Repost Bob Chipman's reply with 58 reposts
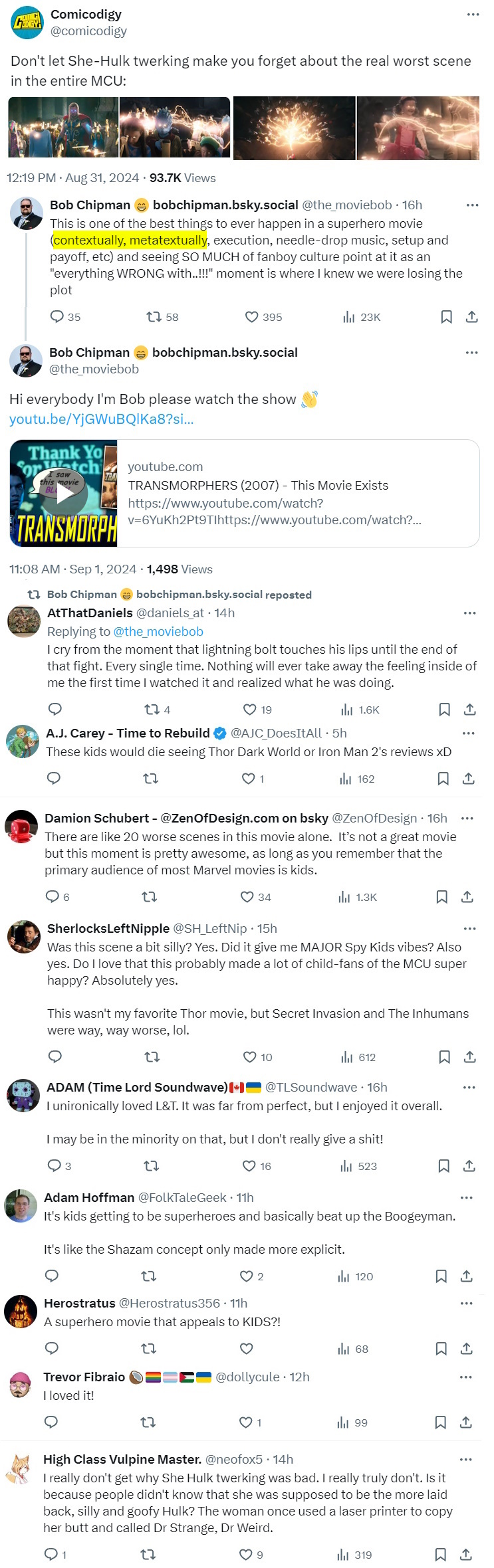 pos(154,317)
